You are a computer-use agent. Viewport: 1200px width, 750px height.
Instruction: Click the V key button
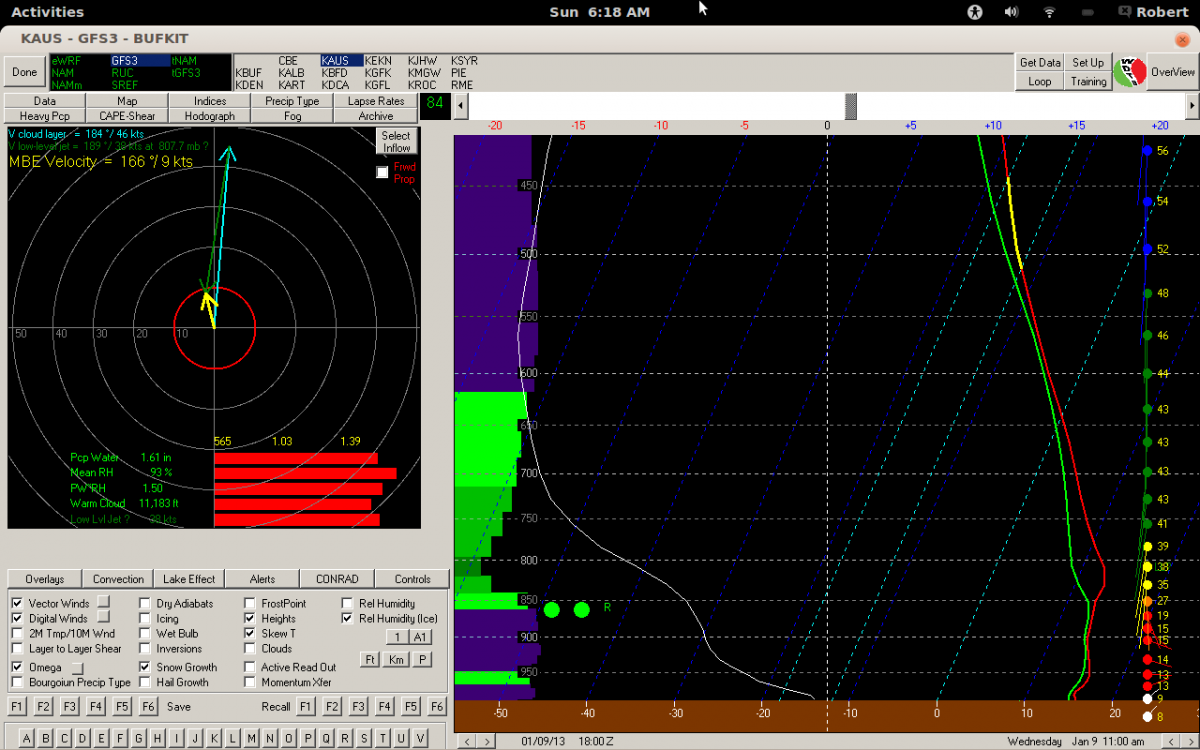[x=422, y=738]
